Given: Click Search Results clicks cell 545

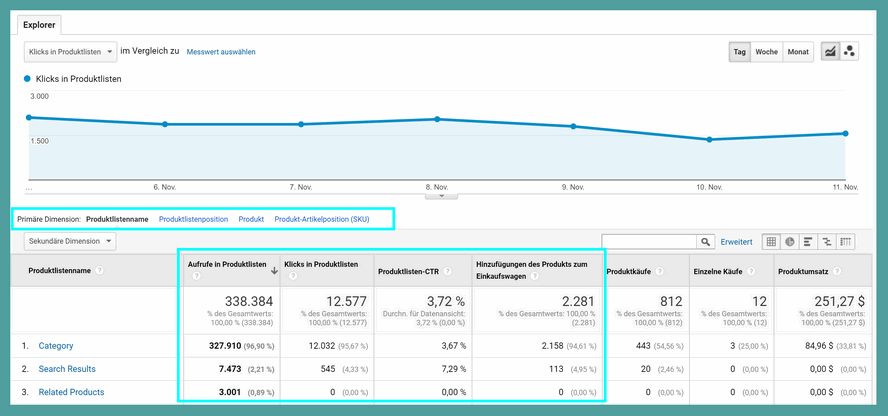Looking at the screenshot, I should tap(328, 369).
